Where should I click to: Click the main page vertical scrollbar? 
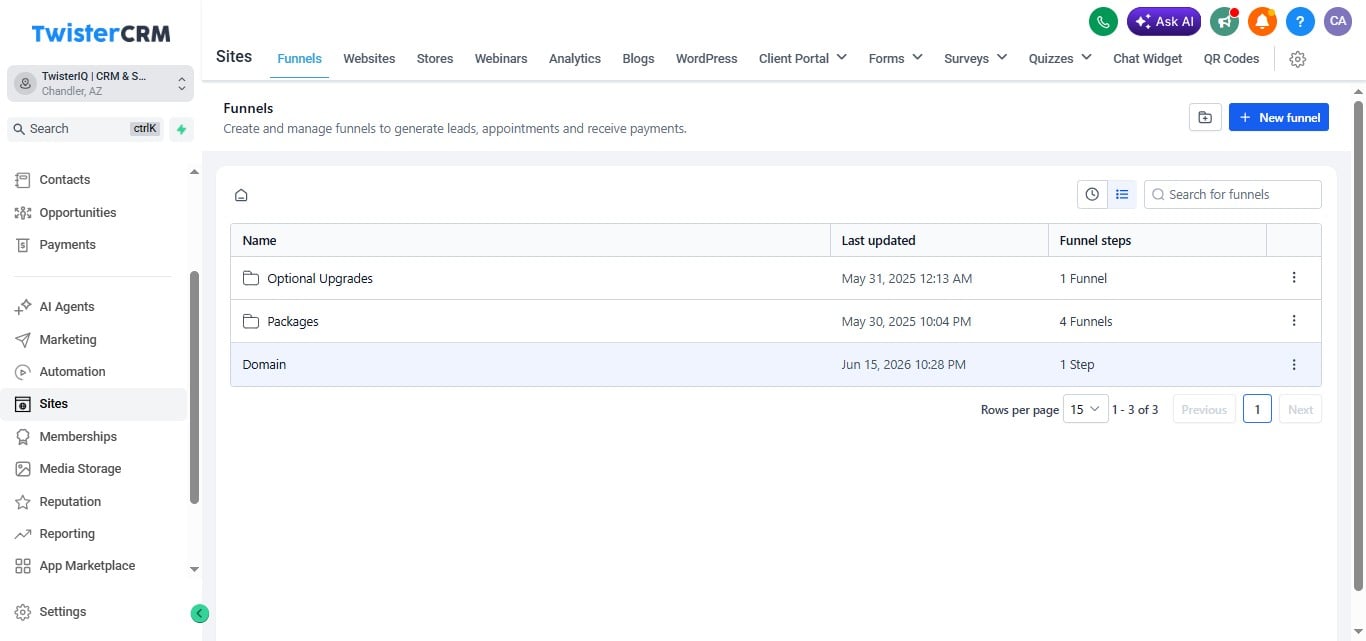[1358, 345]
